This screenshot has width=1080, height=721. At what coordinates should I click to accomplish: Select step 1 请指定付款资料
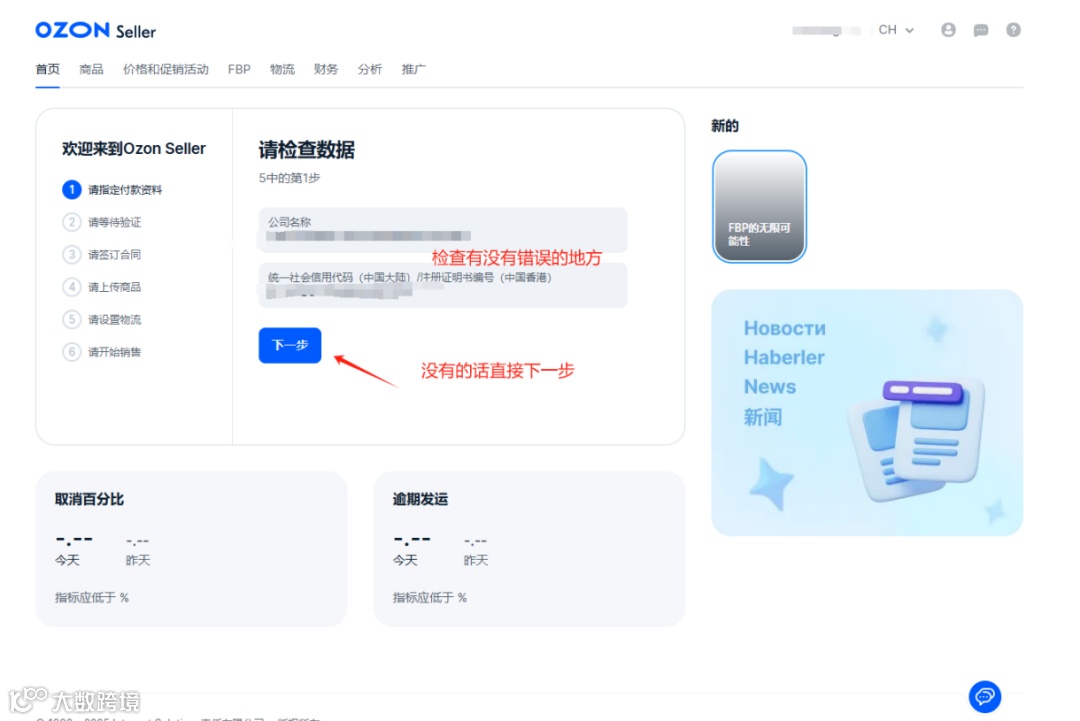coord(112,189)
